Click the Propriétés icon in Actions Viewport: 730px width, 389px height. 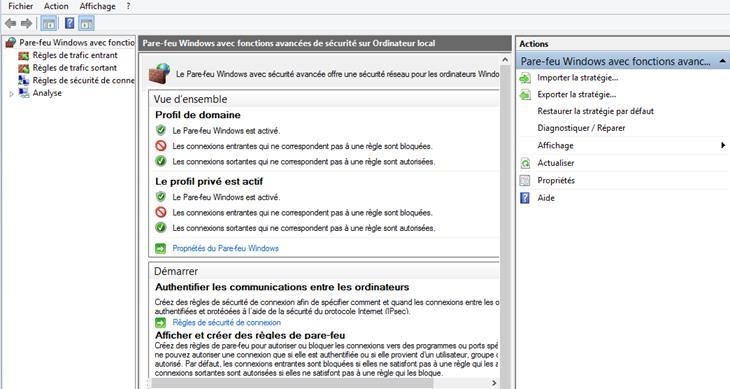[525, 181]
